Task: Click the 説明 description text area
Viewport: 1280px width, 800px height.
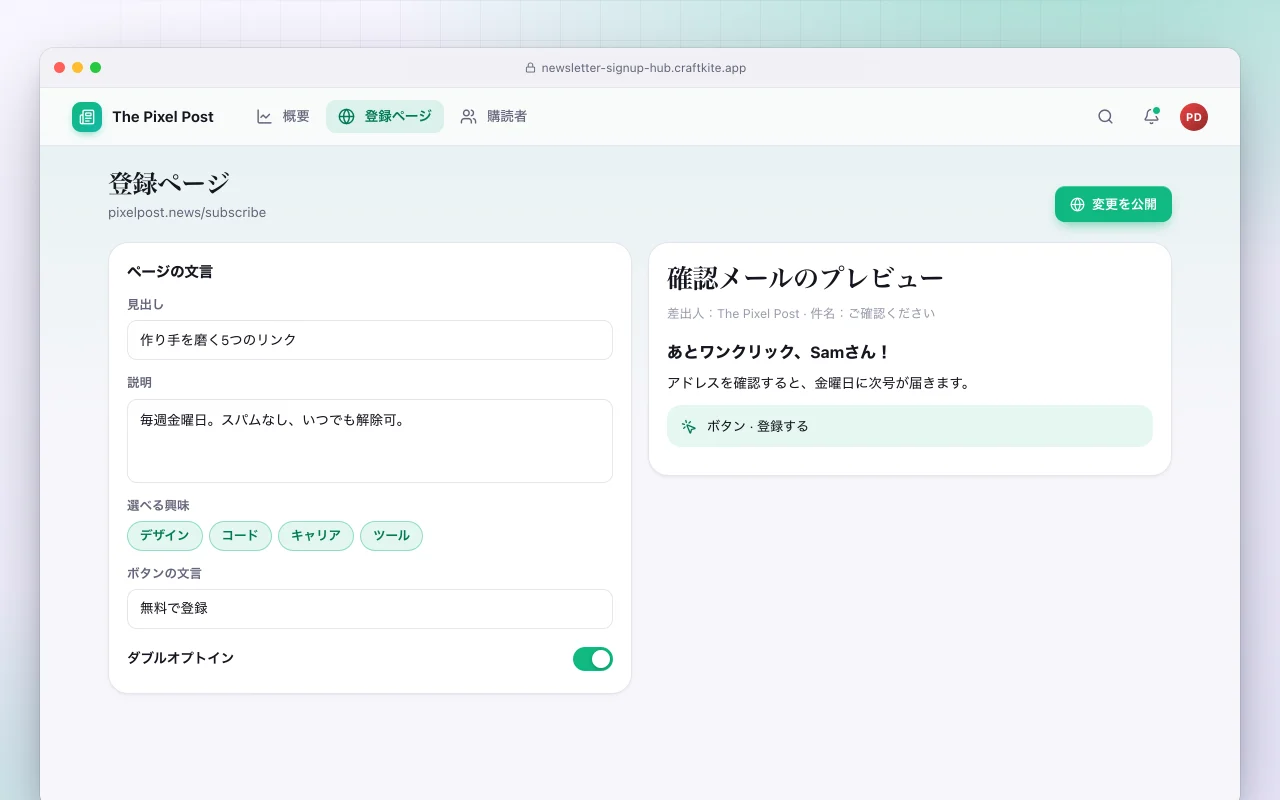Action: [x=370, y=441]
